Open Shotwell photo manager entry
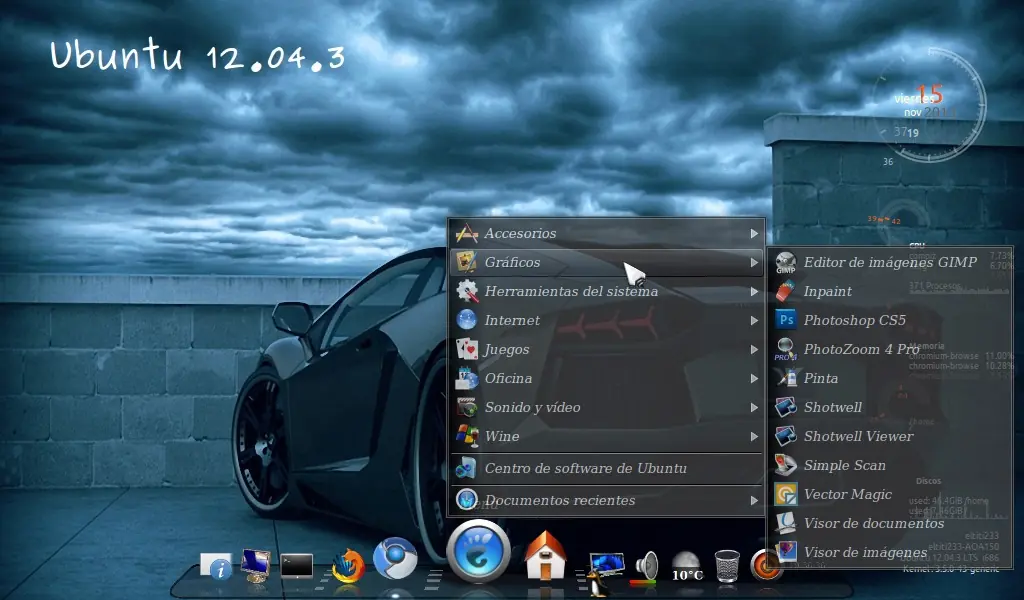 tap(890, 407)
